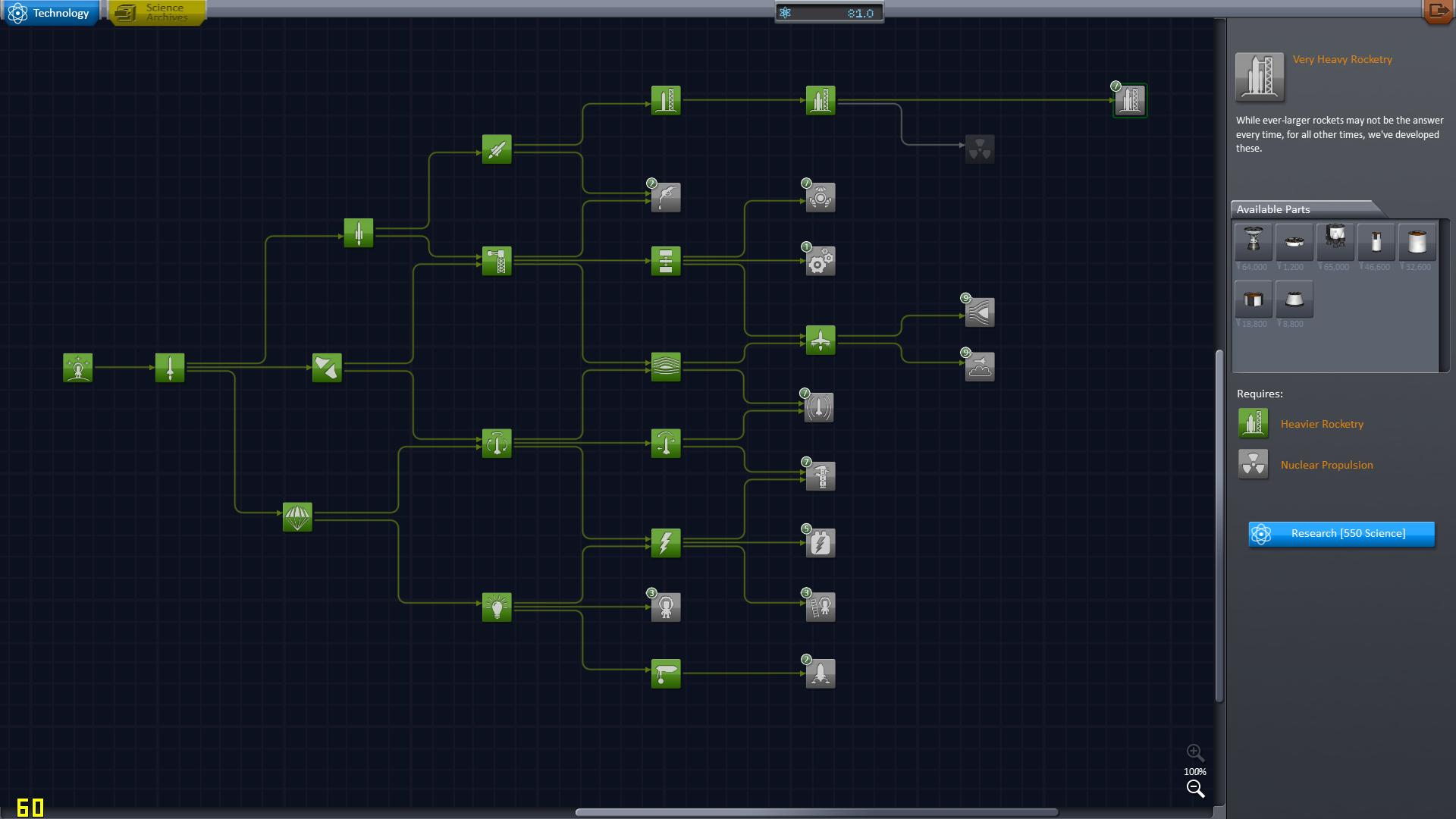
Task: Open the Science Archives tab
Action: (157, 13)
